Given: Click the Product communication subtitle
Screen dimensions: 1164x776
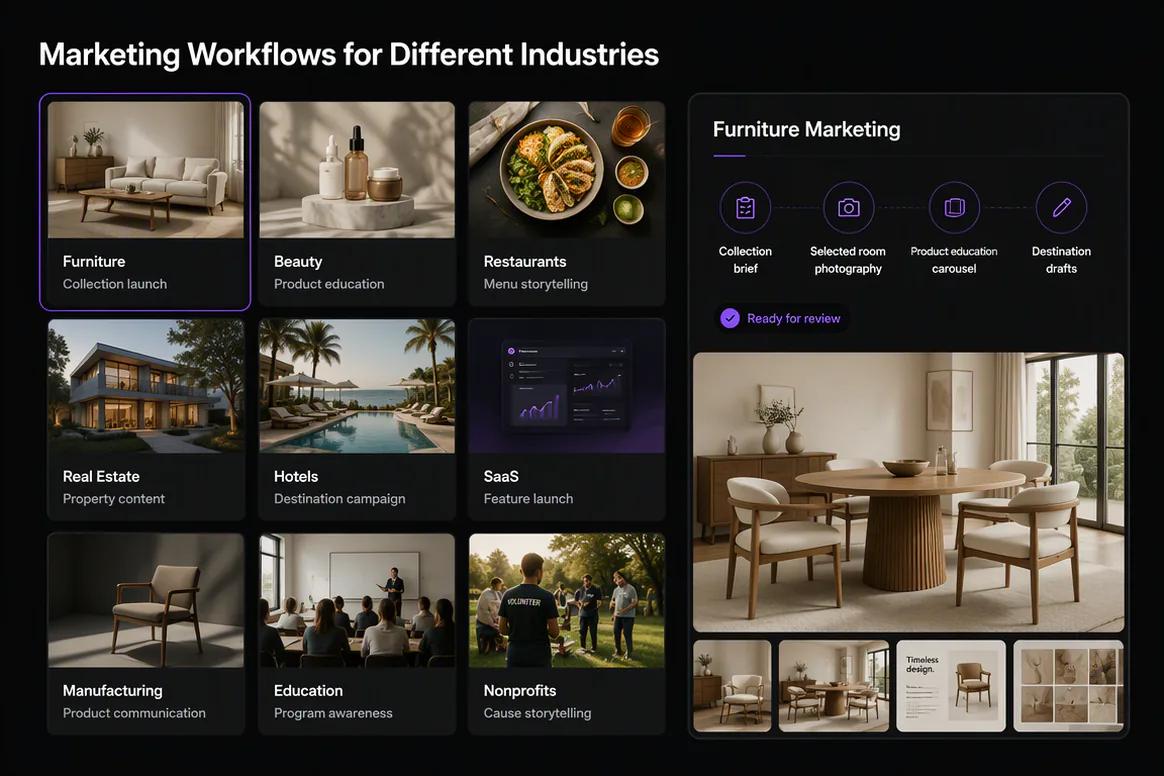Looking at the screenshot, I should [x=134, y=713].
